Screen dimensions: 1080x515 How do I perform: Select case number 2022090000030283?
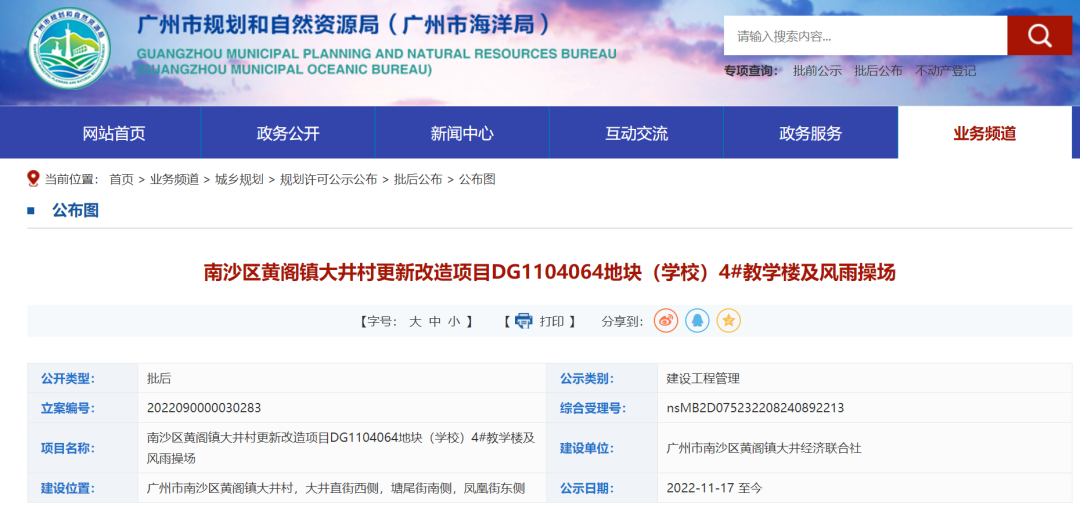[204, 408]
